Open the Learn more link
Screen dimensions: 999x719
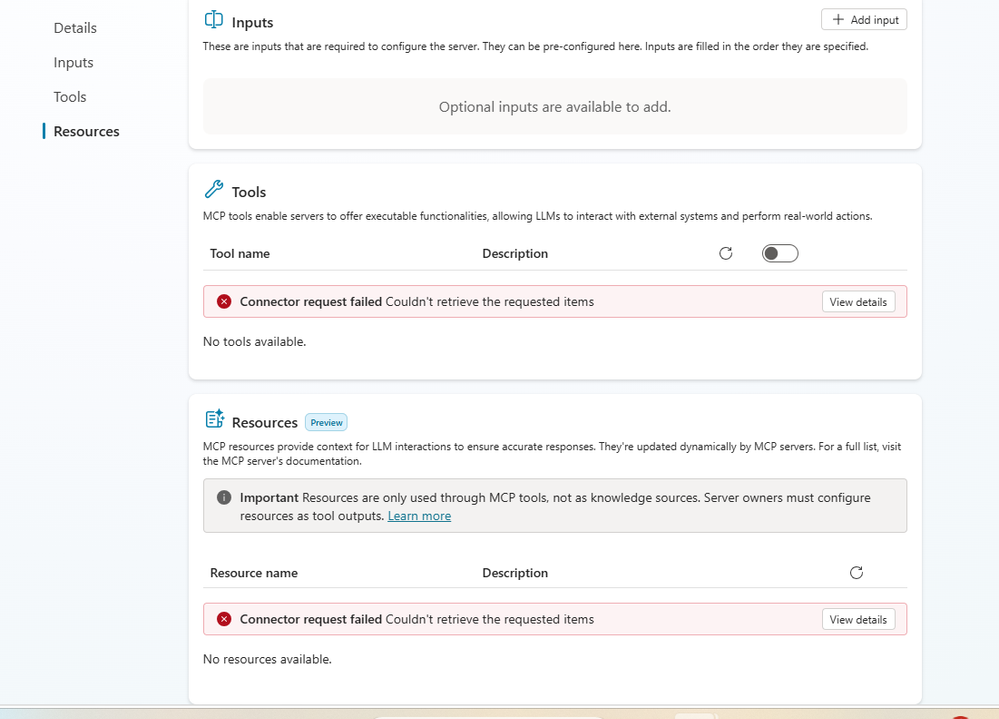click(x=419, y=516)
